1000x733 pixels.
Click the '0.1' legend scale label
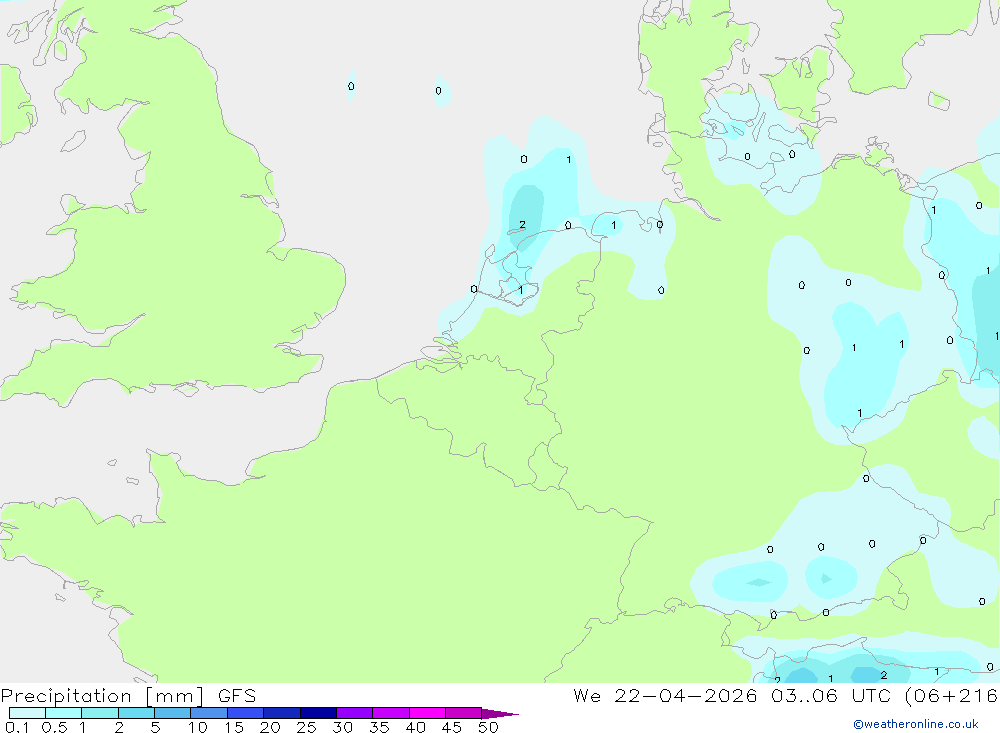pyautogui.click(x=17, y=727)
